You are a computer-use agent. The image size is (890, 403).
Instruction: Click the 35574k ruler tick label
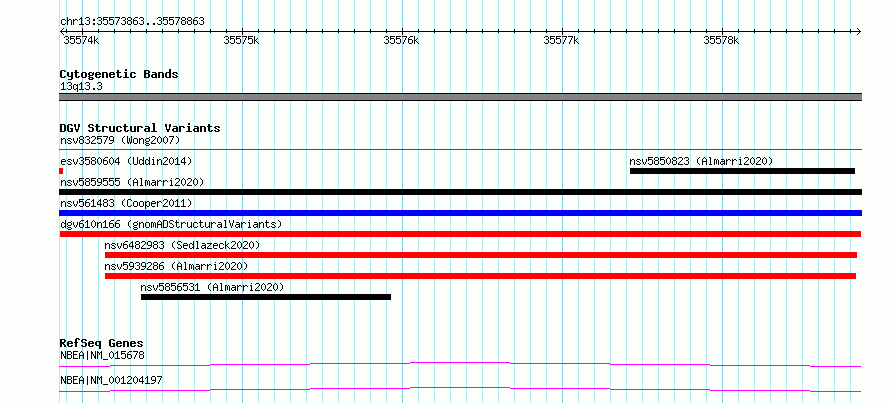coord(82,40)
